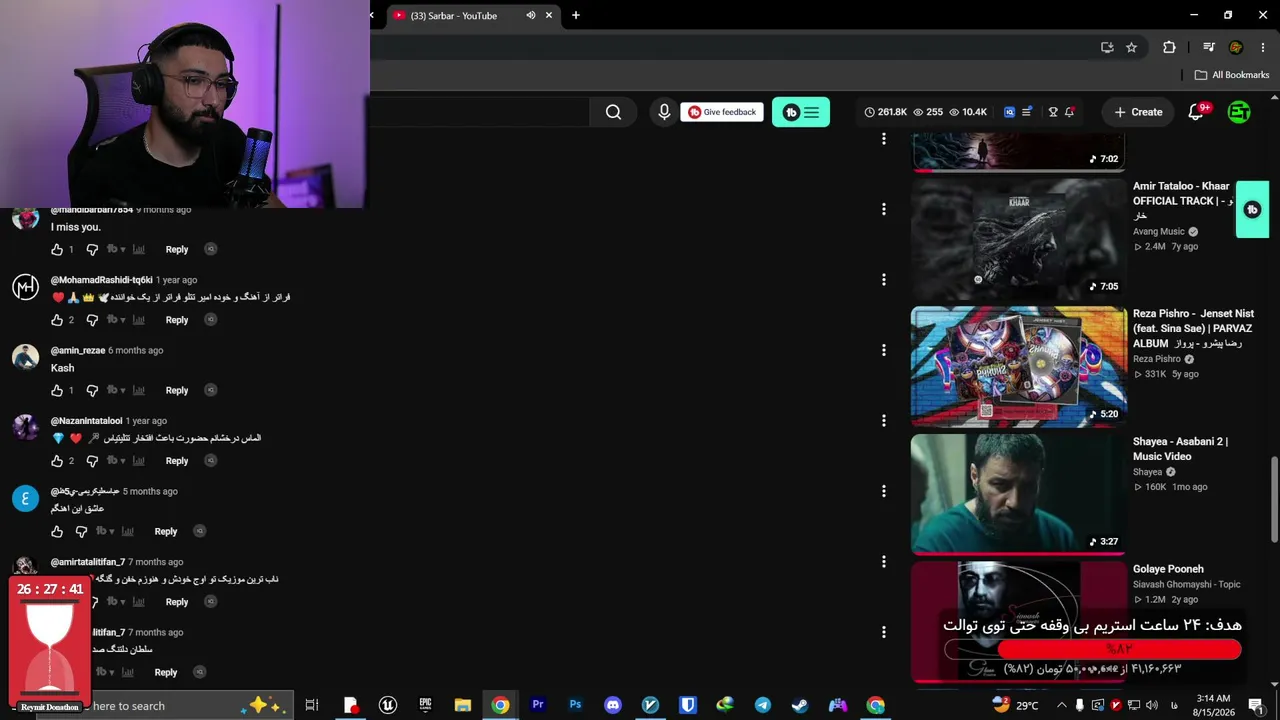Viewport: 1280px width, 720px height.
Task: Open the Windows notification center icon
Action: [1256, 705]
